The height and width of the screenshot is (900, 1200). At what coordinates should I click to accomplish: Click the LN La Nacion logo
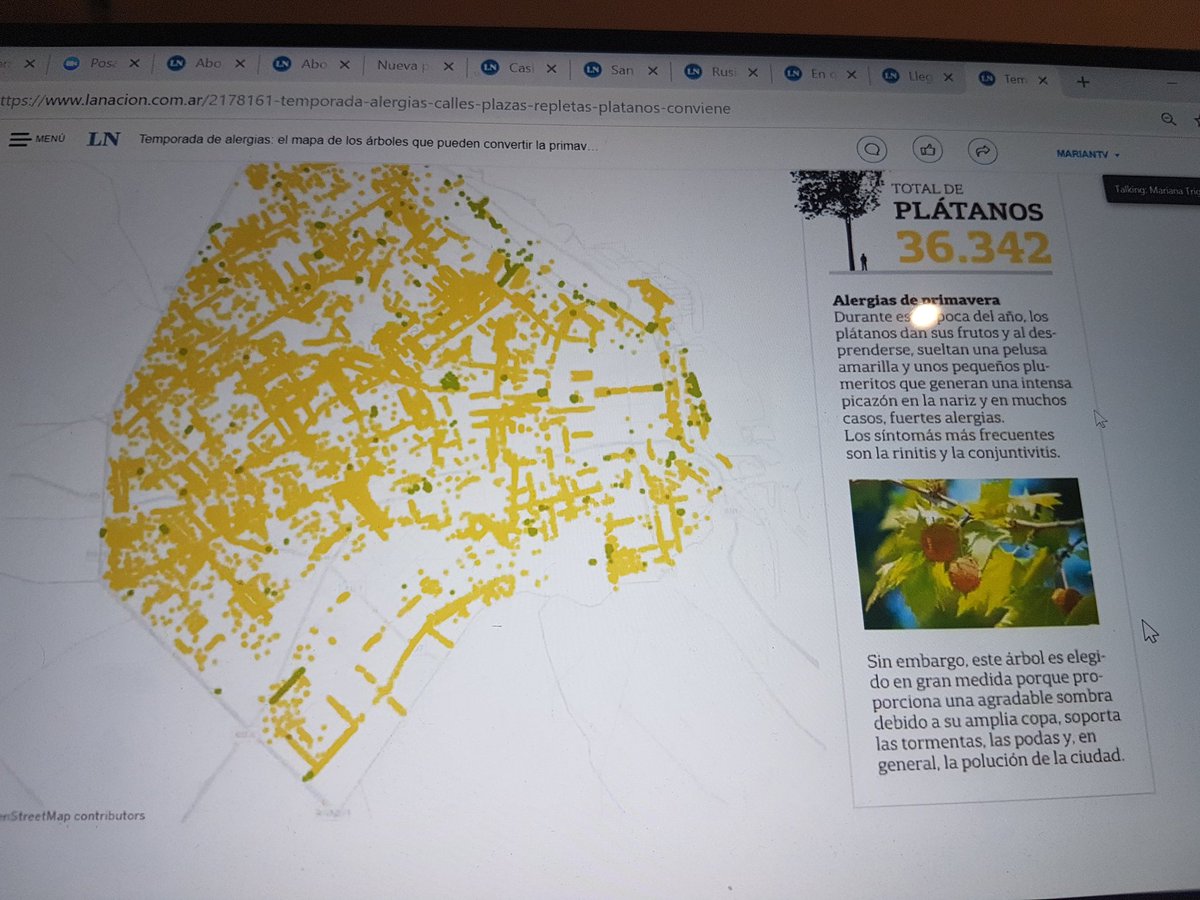point(103,139)
